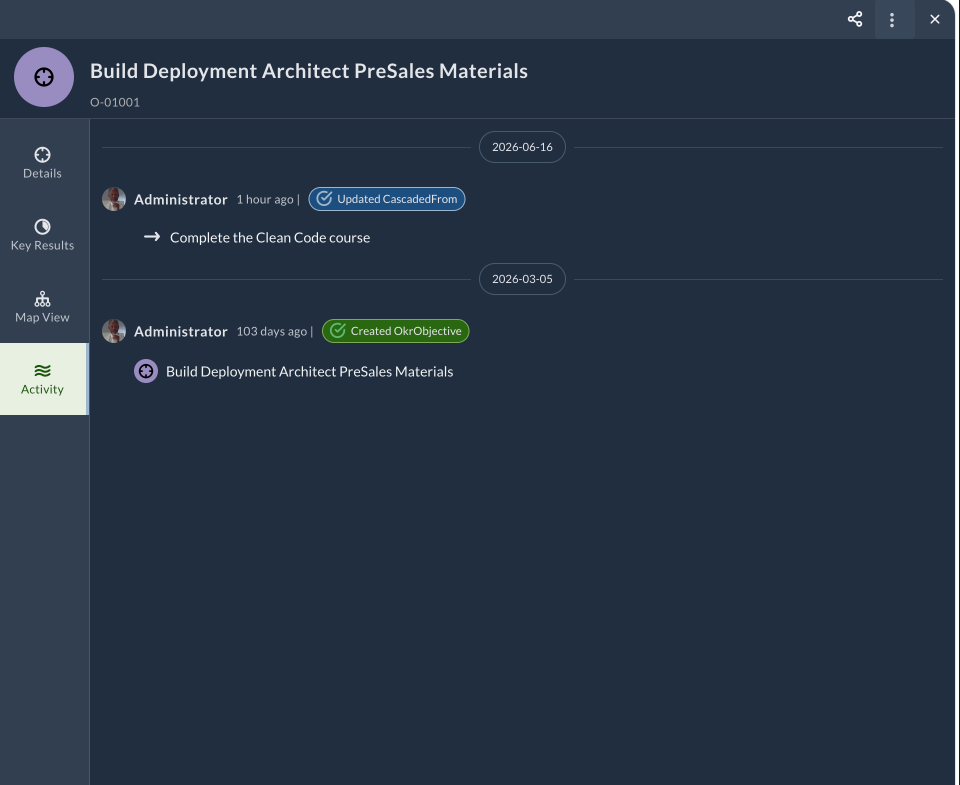960x785 pixels.
Task: Click Administrator avatar beside 1 hour ago
Action: point(114,199)
